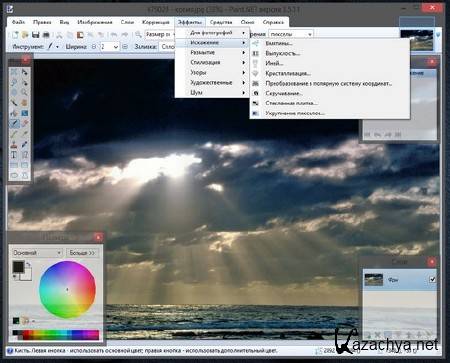Choose Кристаллизация distortion effect
The image size is (450, 363).
pyautogui.click(x=330, y=73)
